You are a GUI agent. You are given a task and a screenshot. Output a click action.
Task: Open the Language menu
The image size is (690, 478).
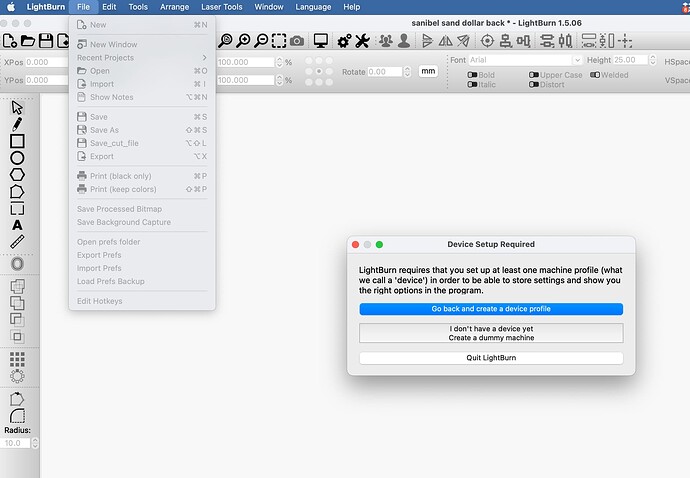(313, 7)
